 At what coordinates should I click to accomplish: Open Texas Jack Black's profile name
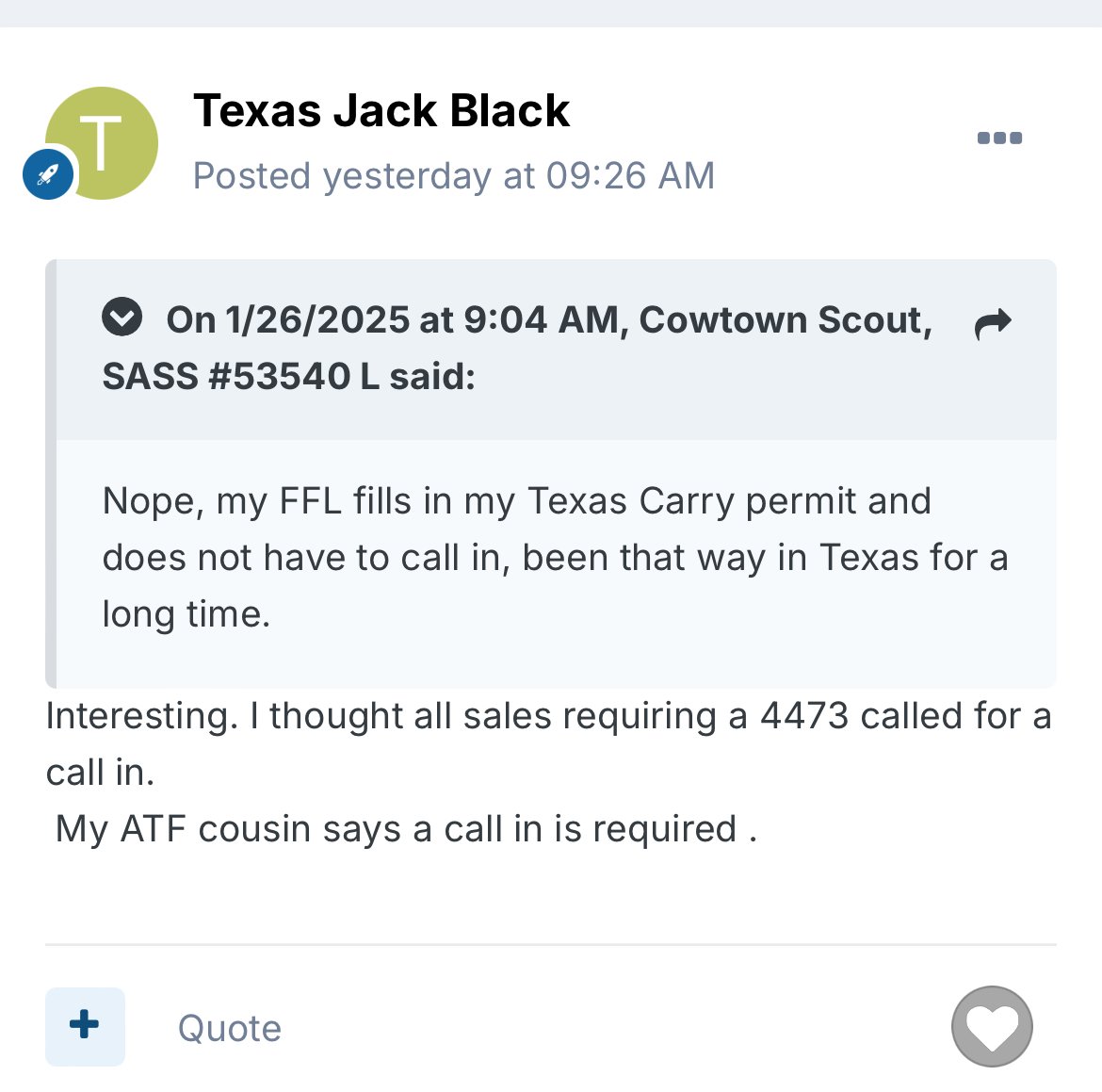pos(381,110)
